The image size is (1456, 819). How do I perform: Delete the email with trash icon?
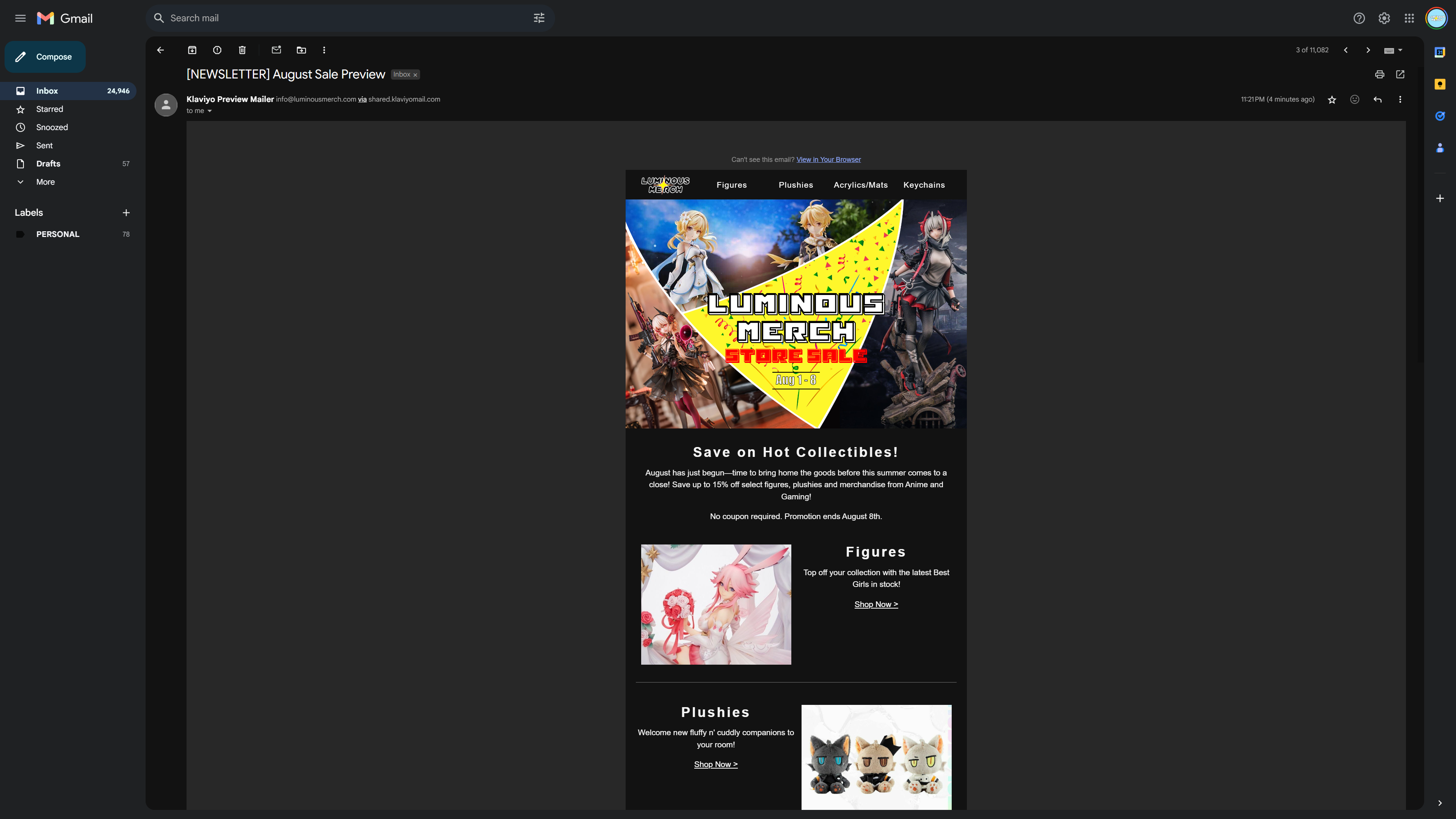pyautogui.click(x=242, y=50)
